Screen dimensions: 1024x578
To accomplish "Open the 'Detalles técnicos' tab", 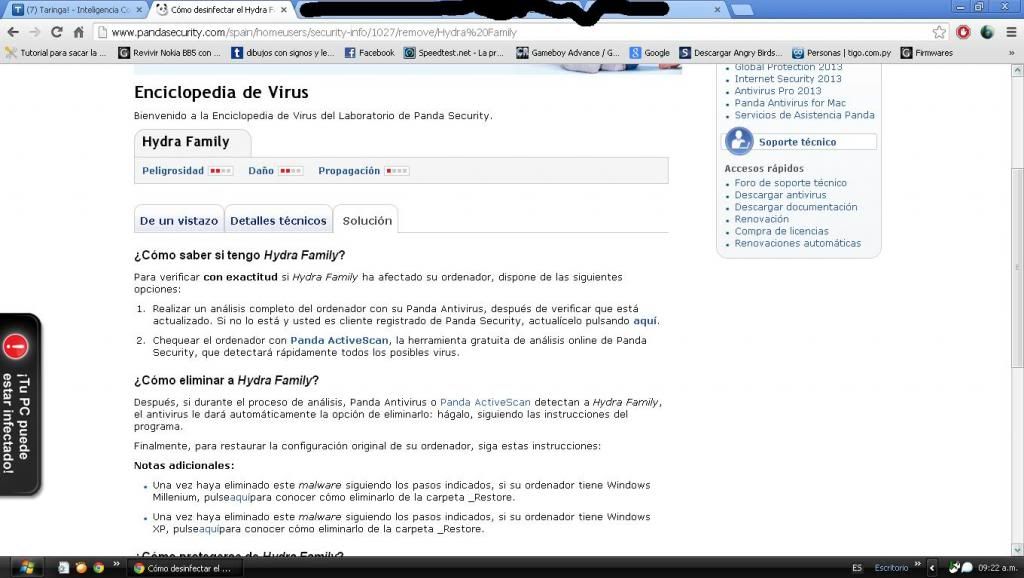I will 278,220.
